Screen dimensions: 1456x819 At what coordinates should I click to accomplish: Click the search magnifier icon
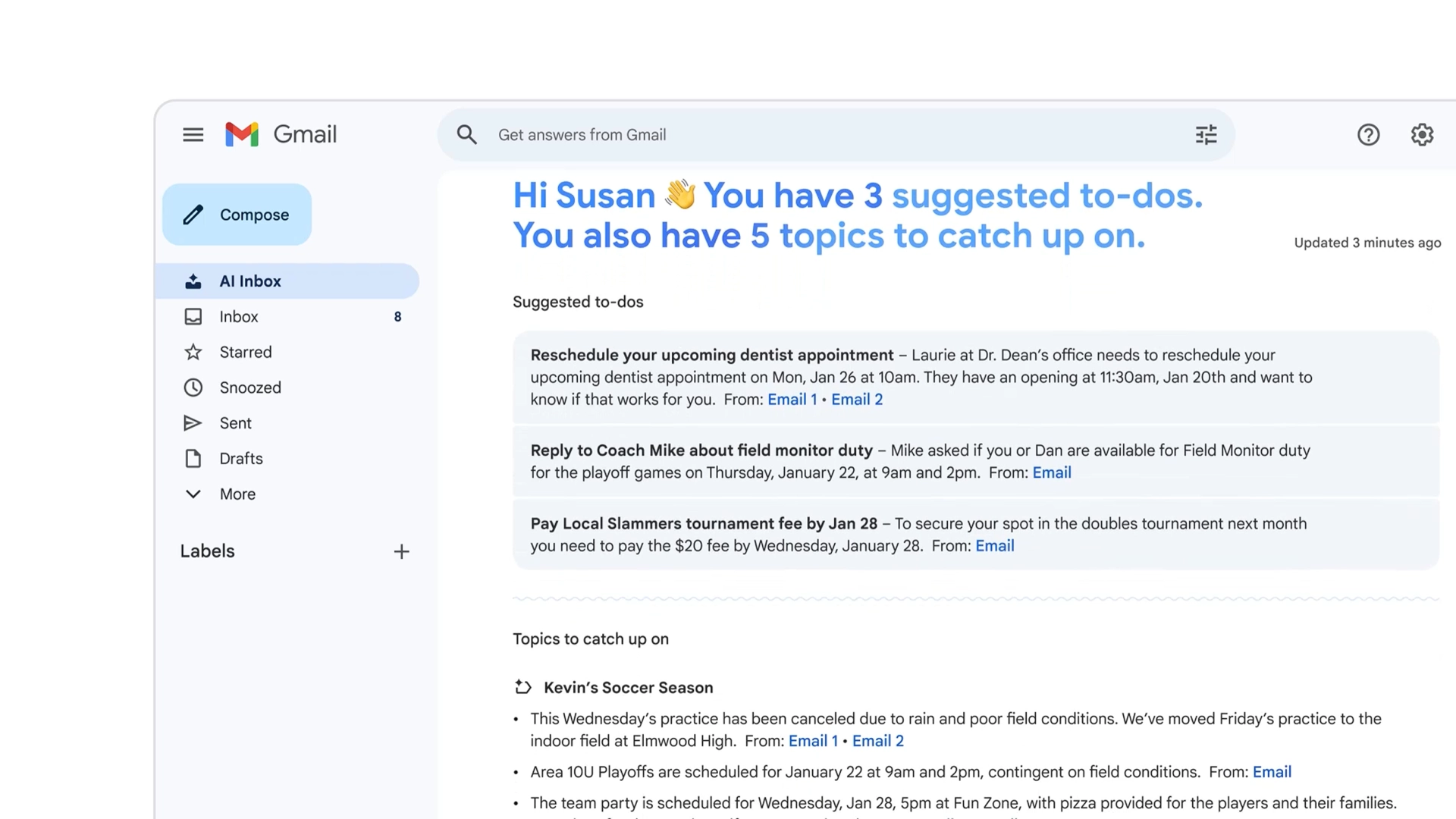[x=467, y=135]
